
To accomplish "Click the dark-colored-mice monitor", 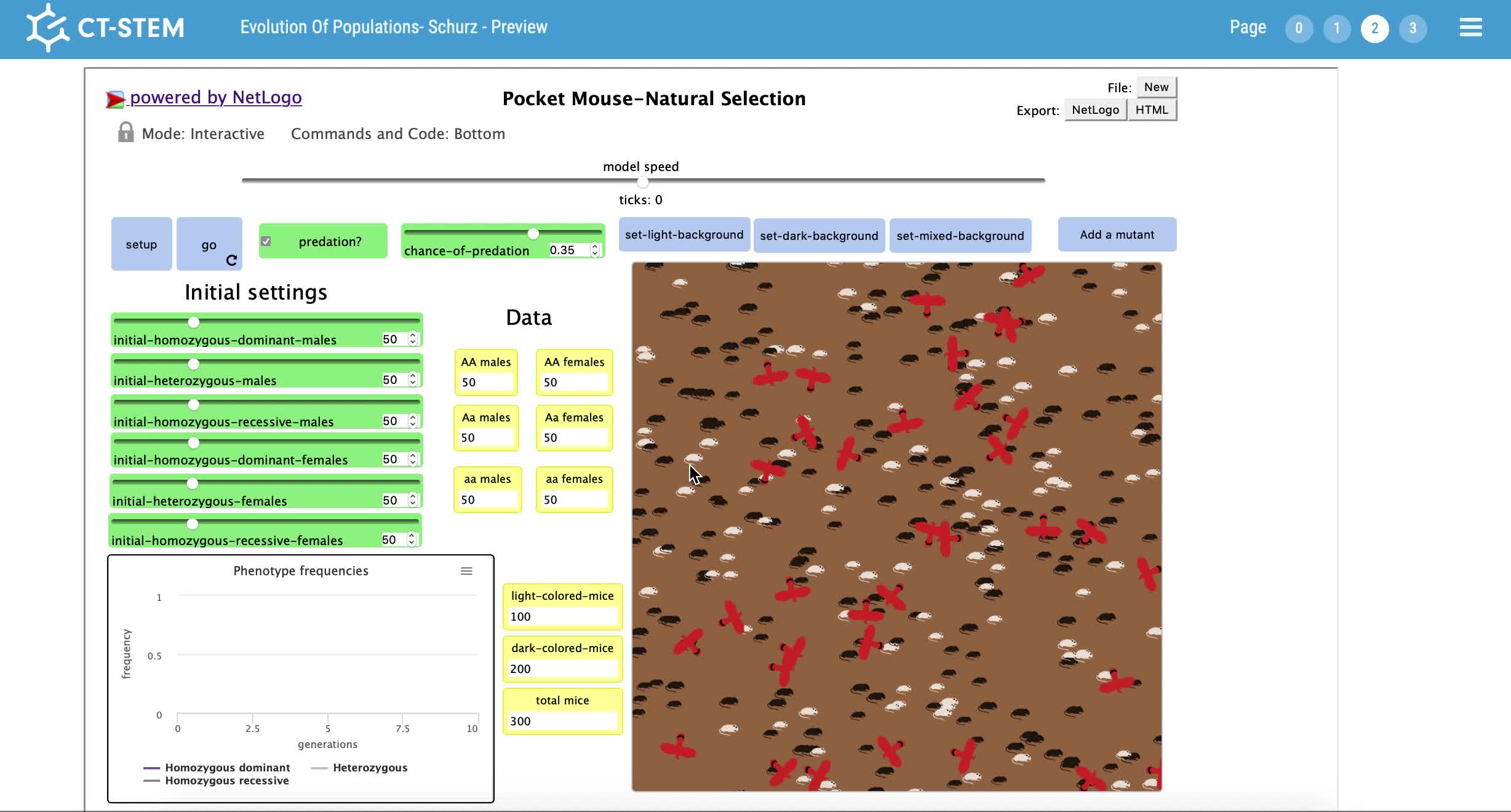I will pyautogui.click(x=562, y=658).
